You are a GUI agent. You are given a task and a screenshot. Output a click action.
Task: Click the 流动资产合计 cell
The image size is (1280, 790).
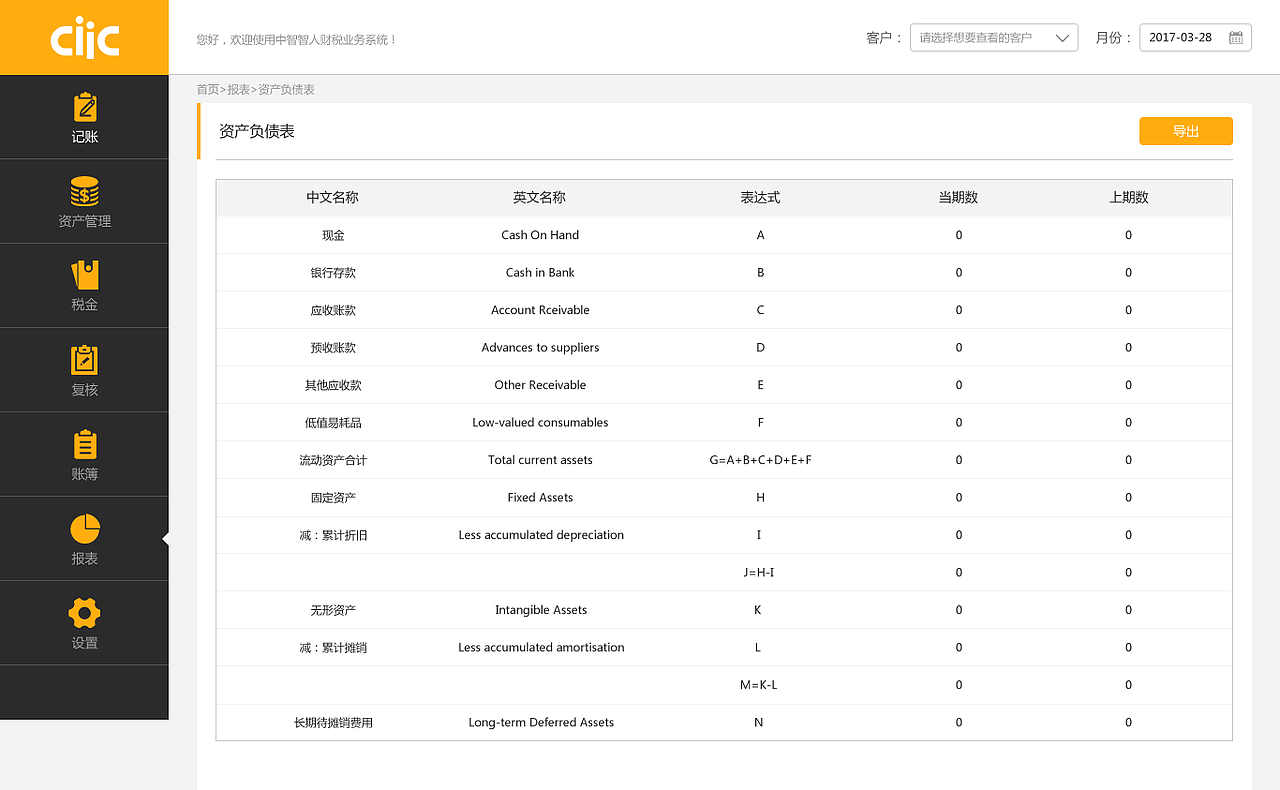click(x=333, y=460)
